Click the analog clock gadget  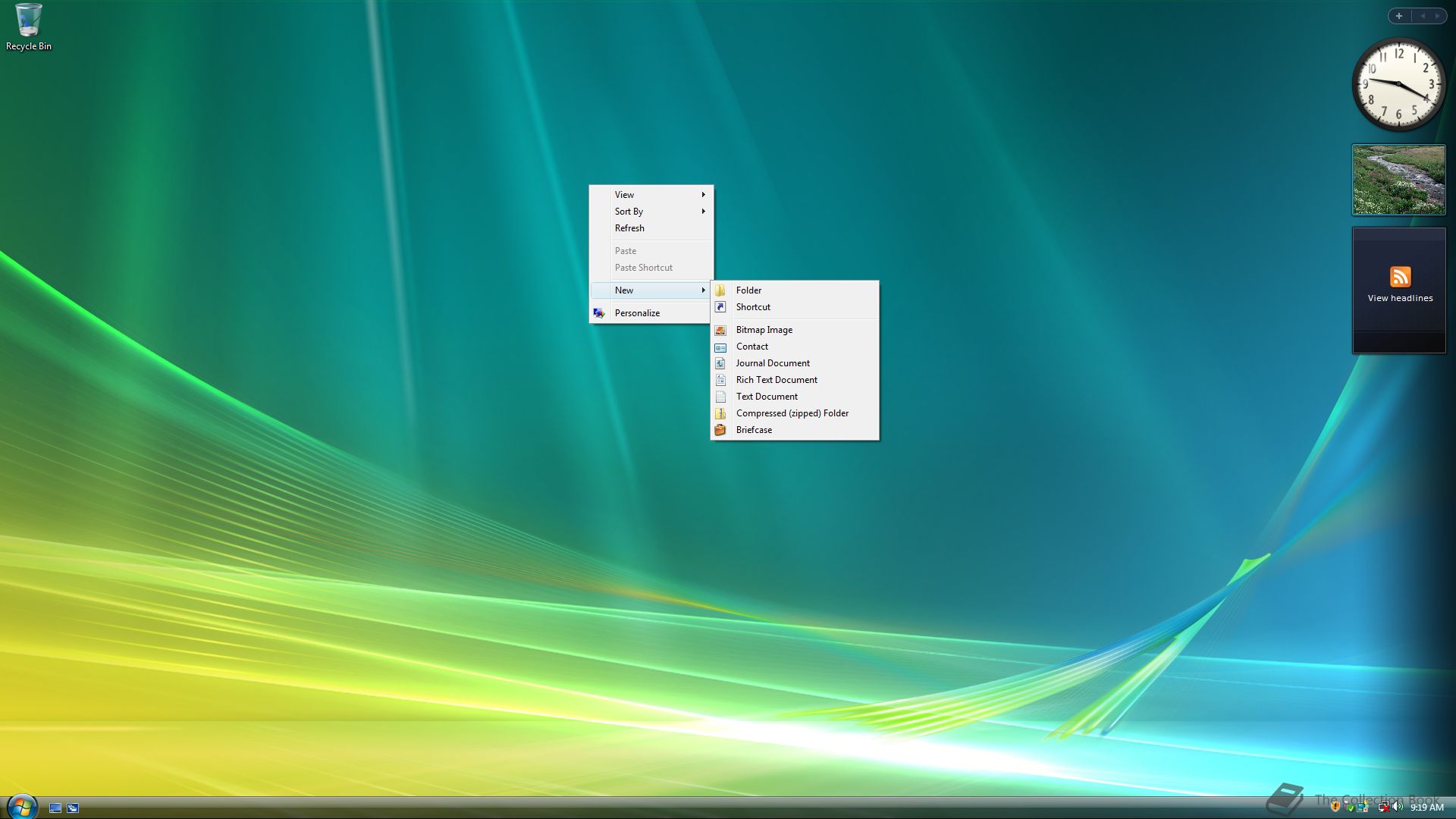point(1398,83)
